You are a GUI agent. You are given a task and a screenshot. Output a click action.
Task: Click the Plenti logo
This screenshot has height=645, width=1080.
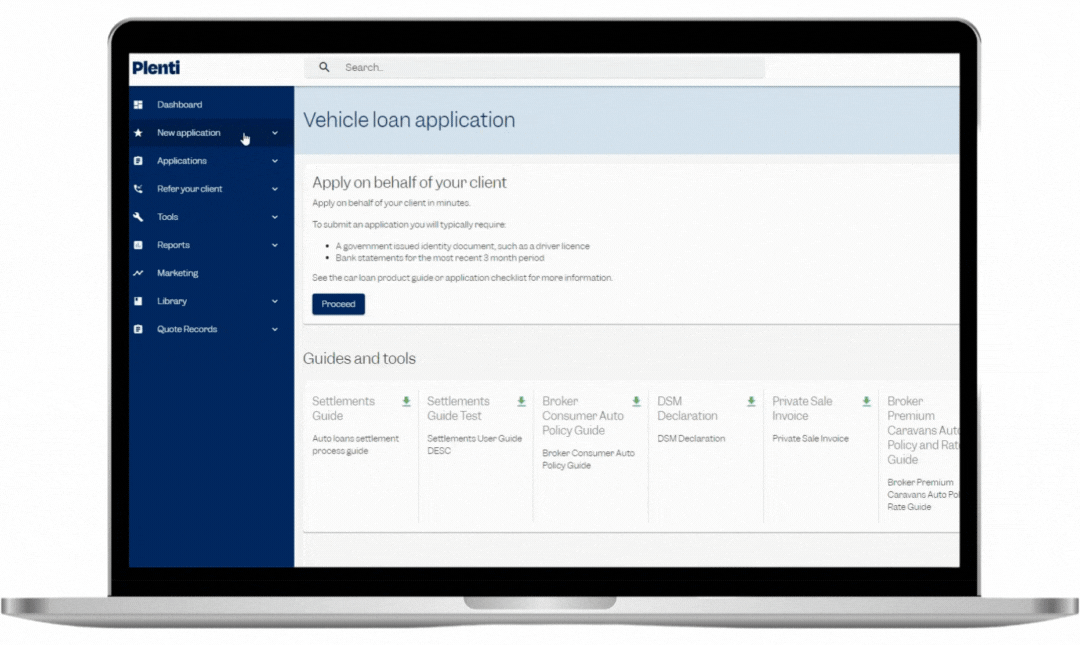pyautogui.click(x=156, y=68)
